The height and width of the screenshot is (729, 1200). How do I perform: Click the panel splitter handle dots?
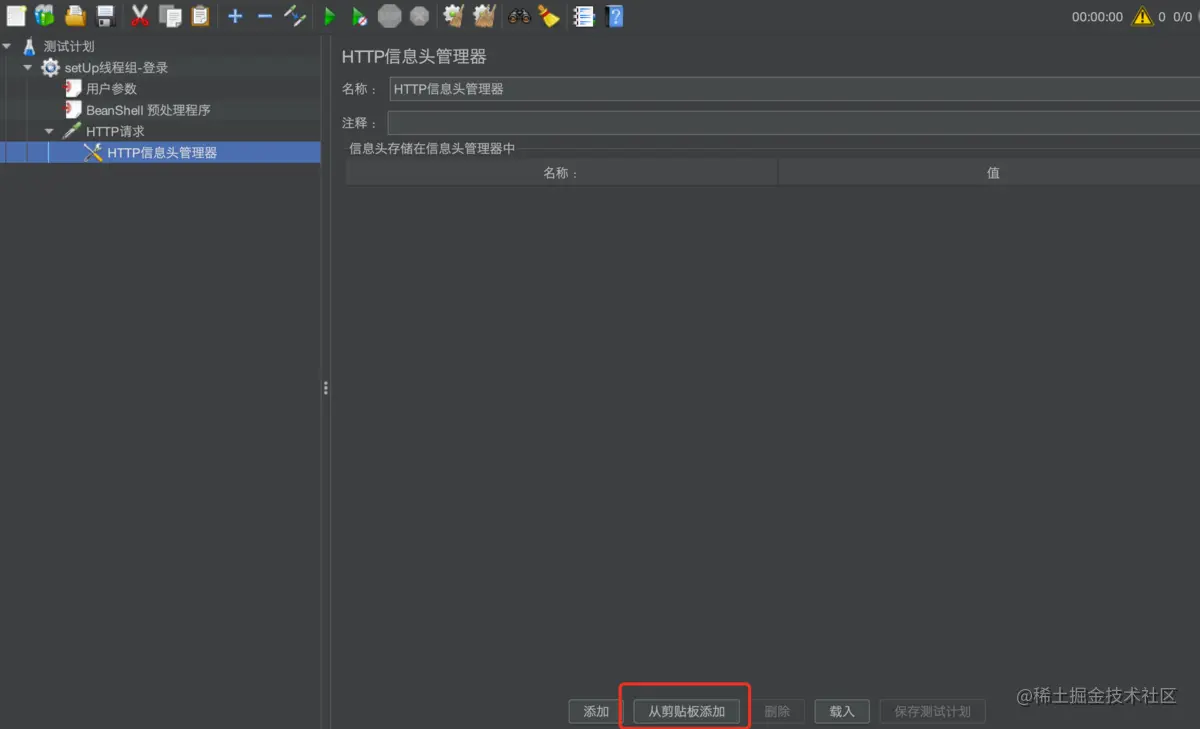(x=325, y=388)
